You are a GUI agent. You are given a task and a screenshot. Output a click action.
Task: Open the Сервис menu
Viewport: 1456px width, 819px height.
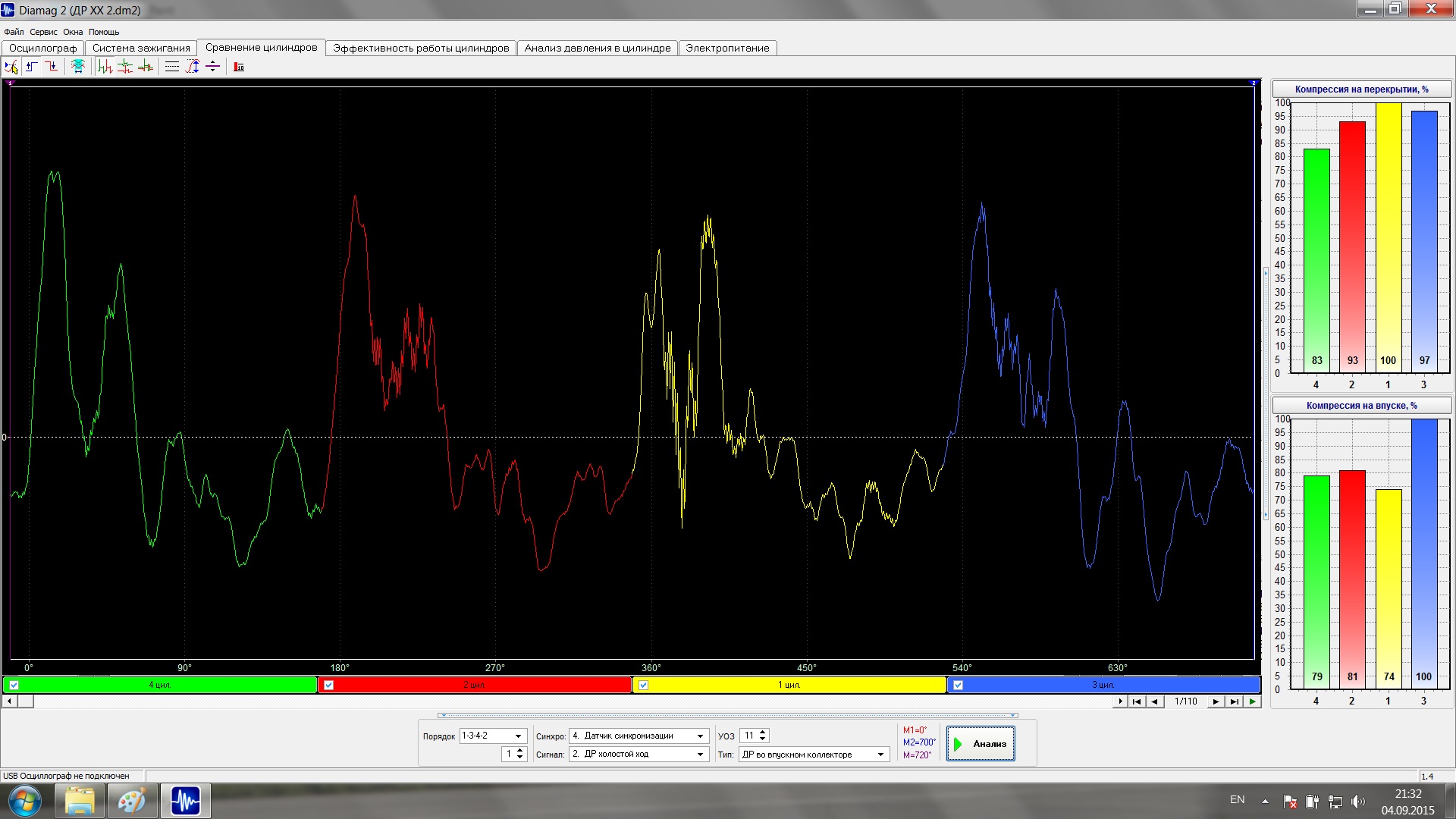tap(43, 32)
